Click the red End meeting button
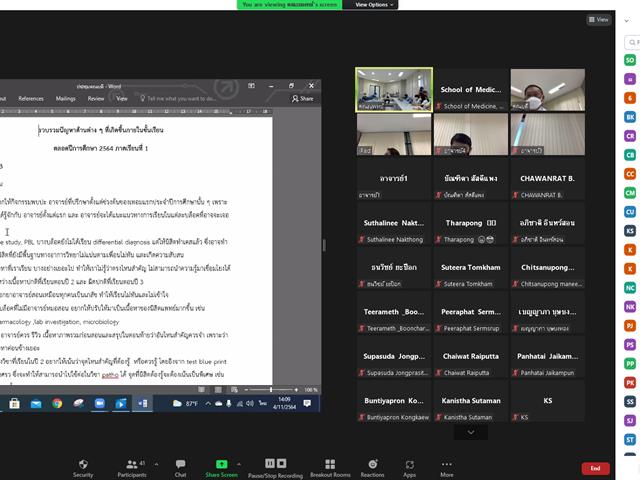This screenshot has width=640, height=480. pyautogui.click(x=595, y=468)
